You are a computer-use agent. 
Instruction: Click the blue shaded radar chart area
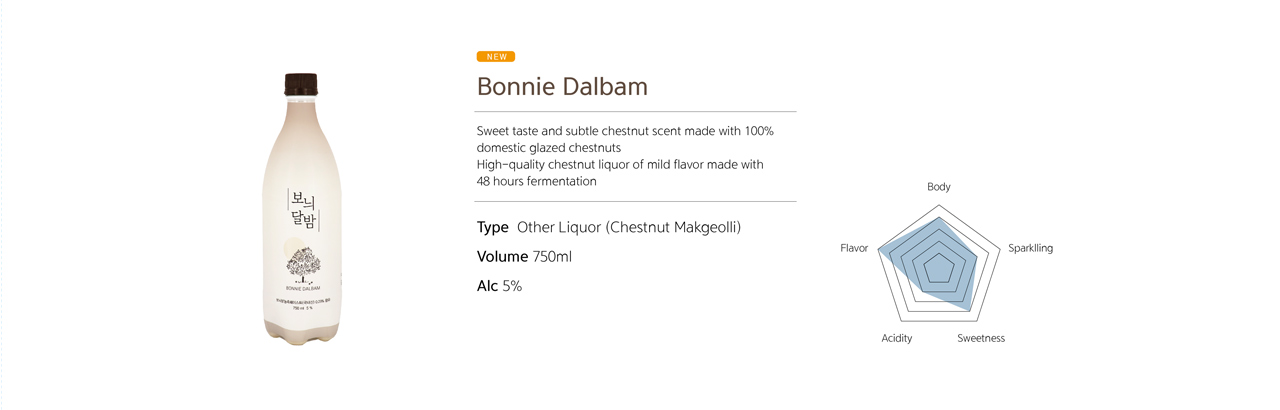point(928,256)
